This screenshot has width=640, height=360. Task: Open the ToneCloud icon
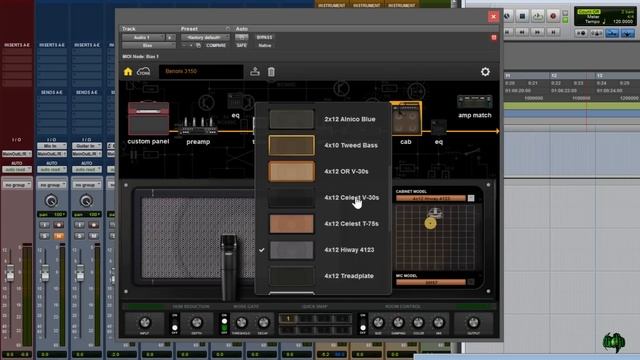click(x=143, y=72)
